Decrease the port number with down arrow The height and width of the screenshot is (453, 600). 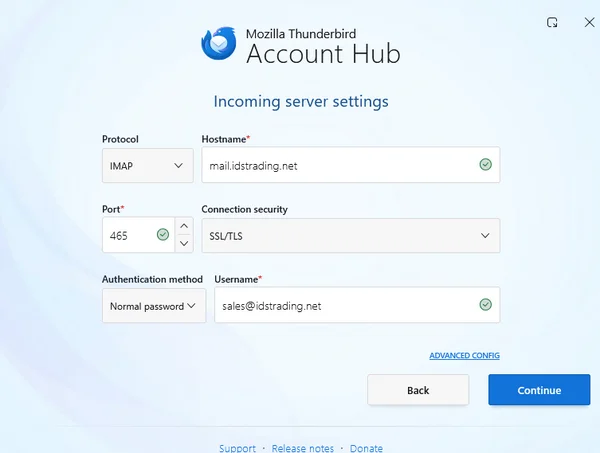[x=184, y=244]
